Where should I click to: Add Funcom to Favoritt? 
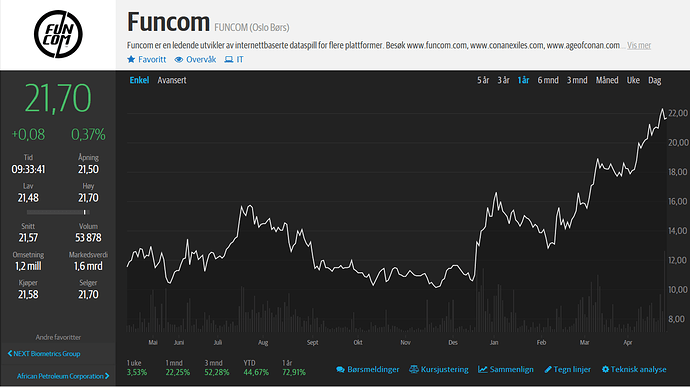tap(152, 59)
